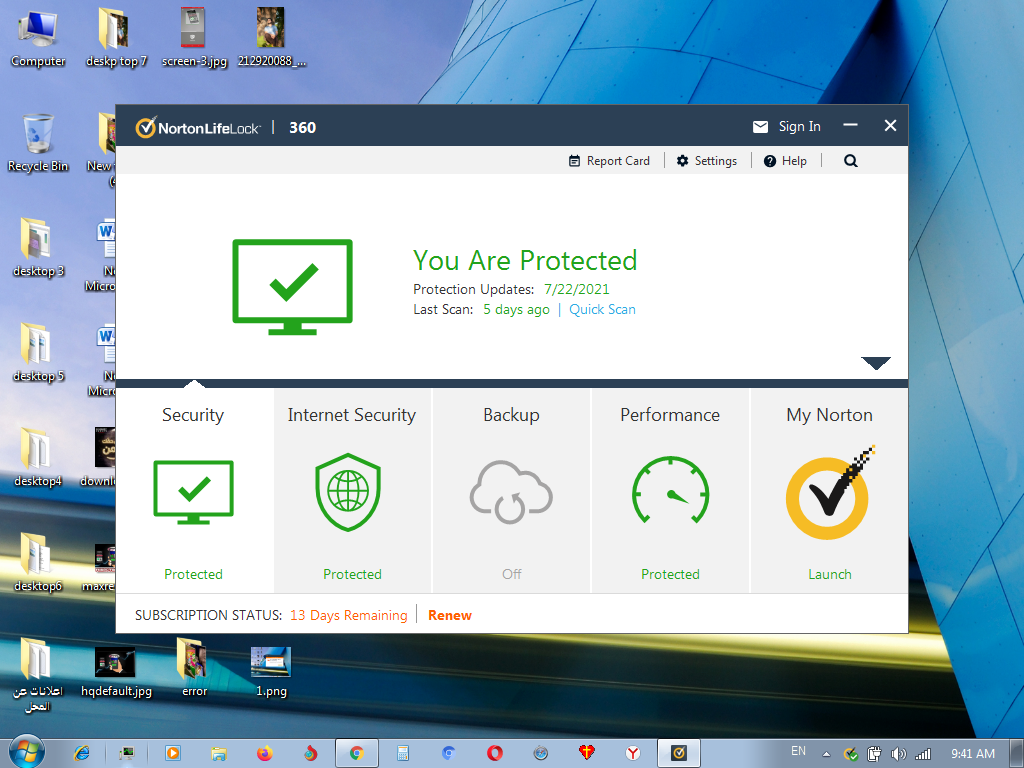Viewport: 1024px width, 768px height.
Task: Open the Computer desktop icon
Action: coord(38,38)
